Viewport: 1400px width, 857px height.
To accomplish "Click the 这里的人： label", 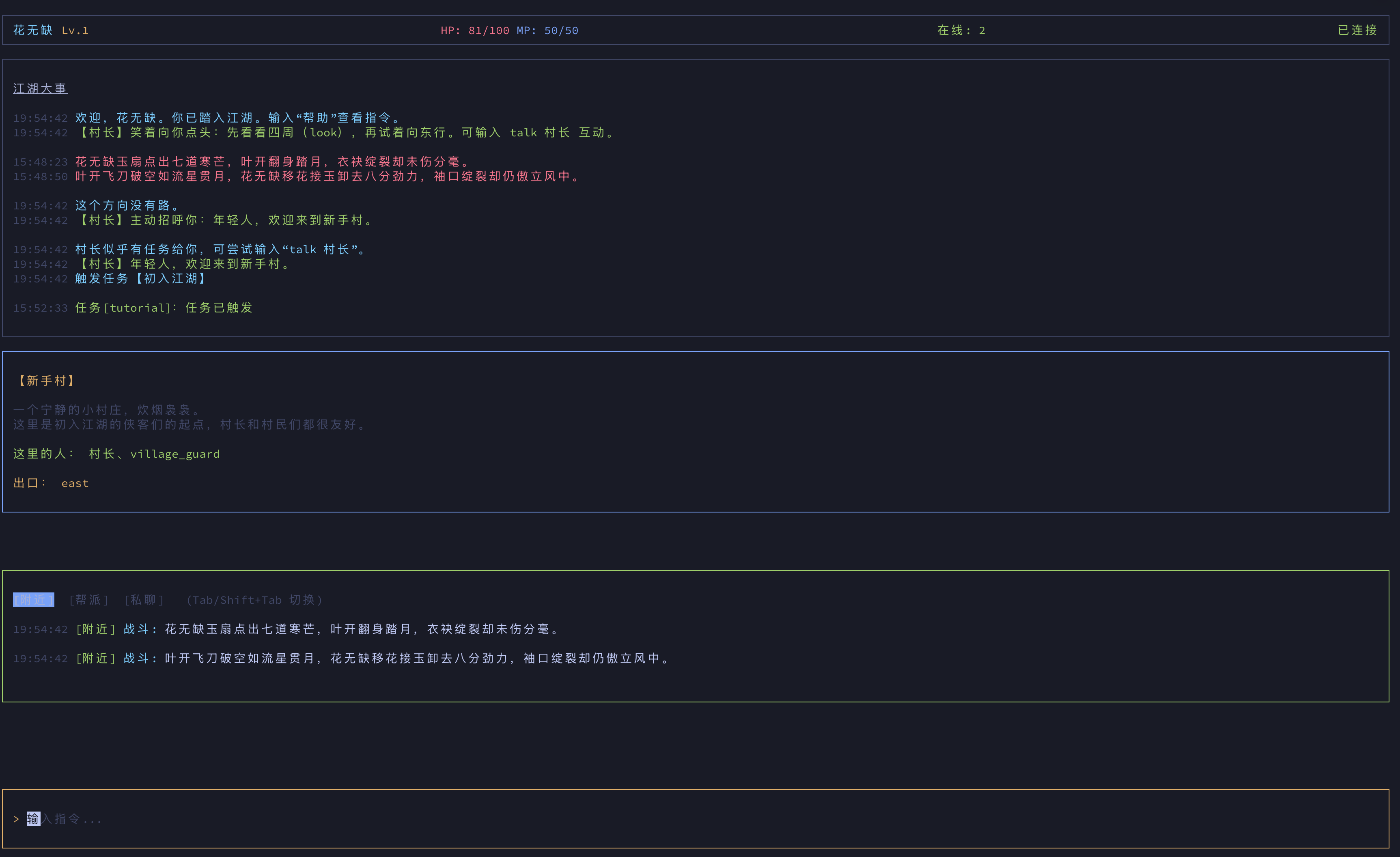I will pos(44,454).
